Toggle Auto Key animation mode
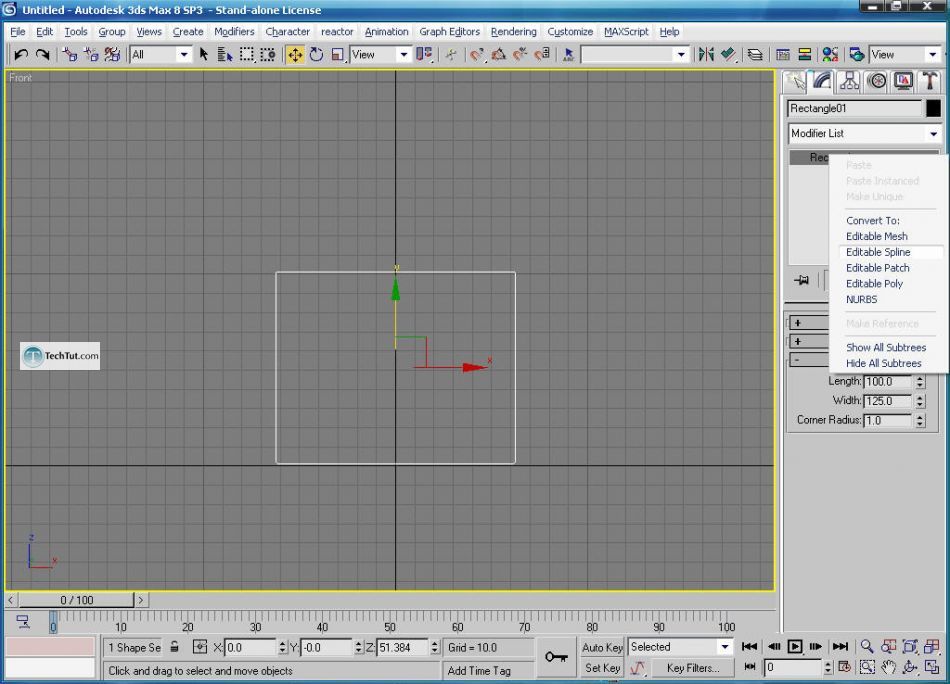 pyautogui.click(x=602, y=647)
